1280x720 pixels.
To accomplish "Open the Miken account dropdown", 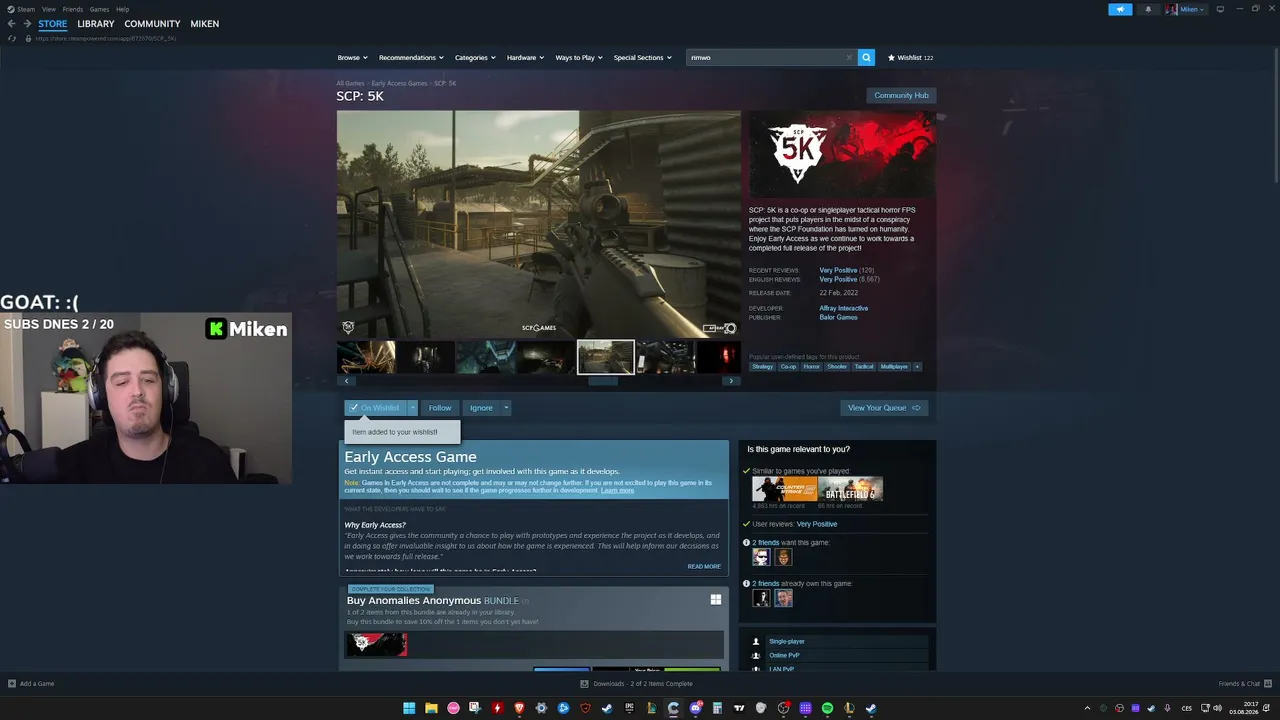I will point(1186,9).
